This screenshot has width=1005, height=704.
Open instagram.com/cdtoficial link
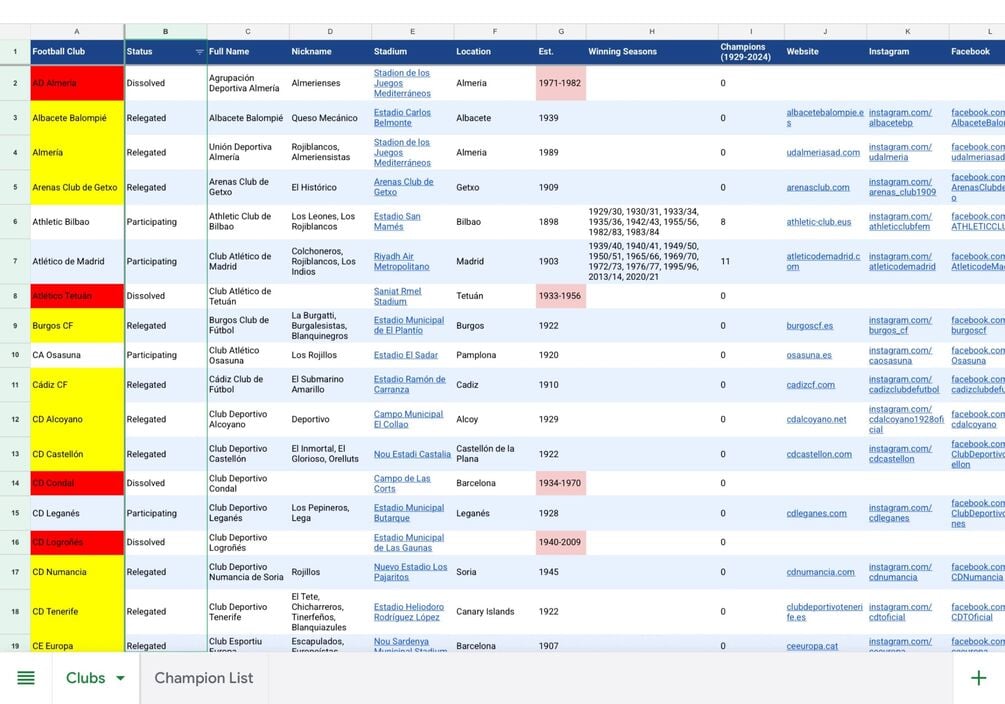[900, 611]
